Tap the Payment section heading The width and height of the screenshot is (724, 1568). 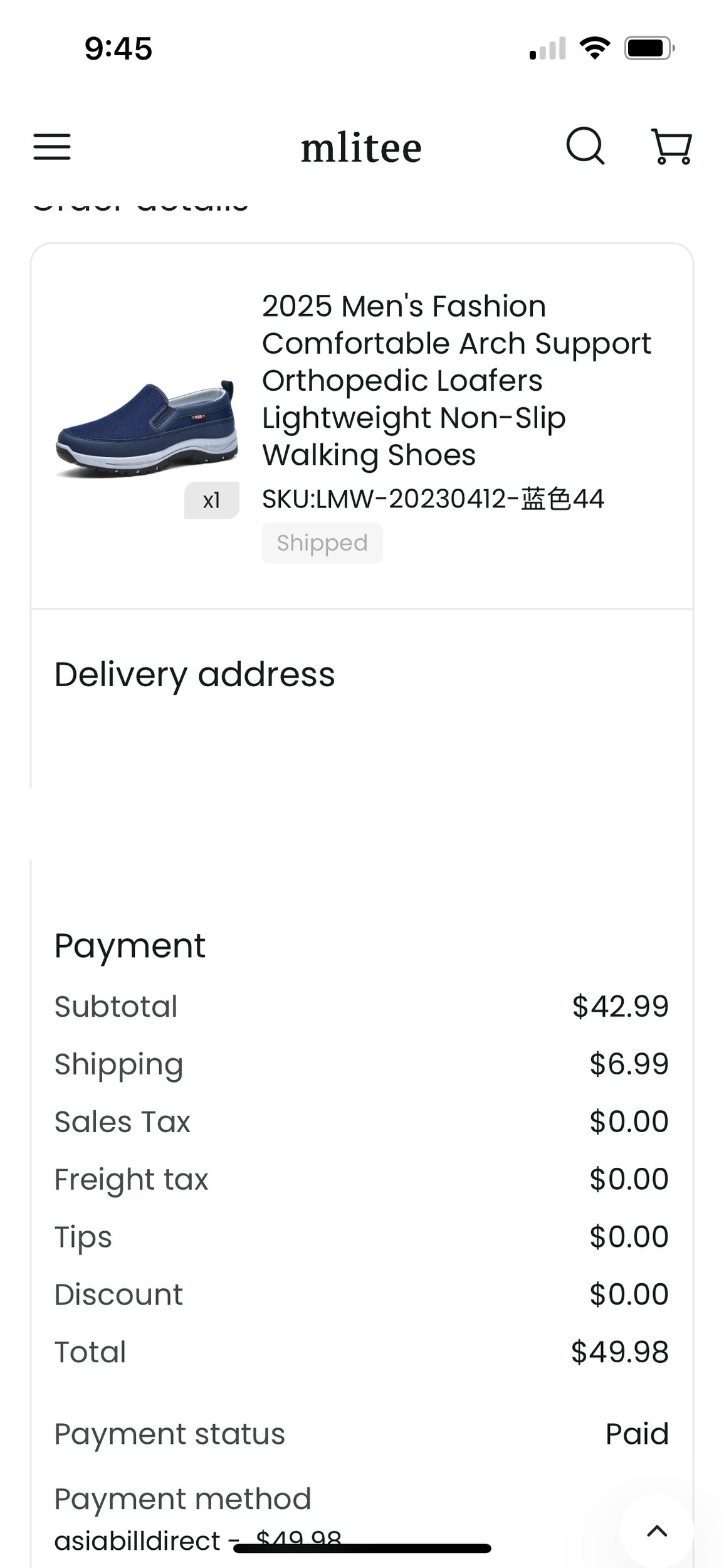coord(130,946)
